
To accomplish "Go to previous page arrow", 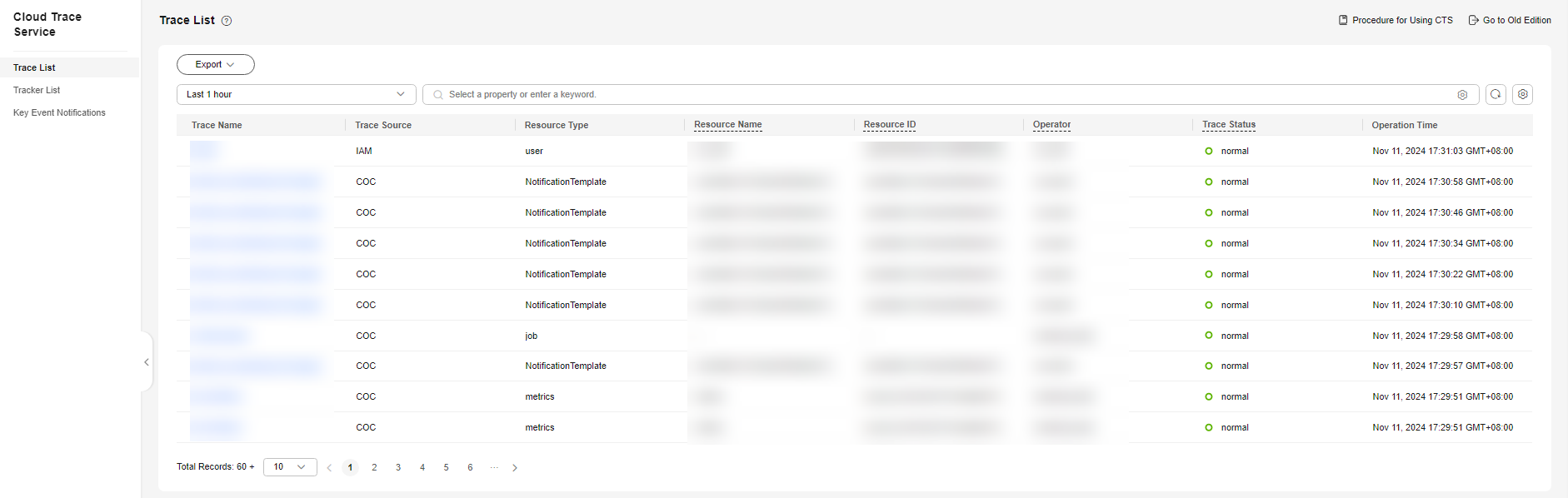I will pyautogui.click(x=329, y=468).
